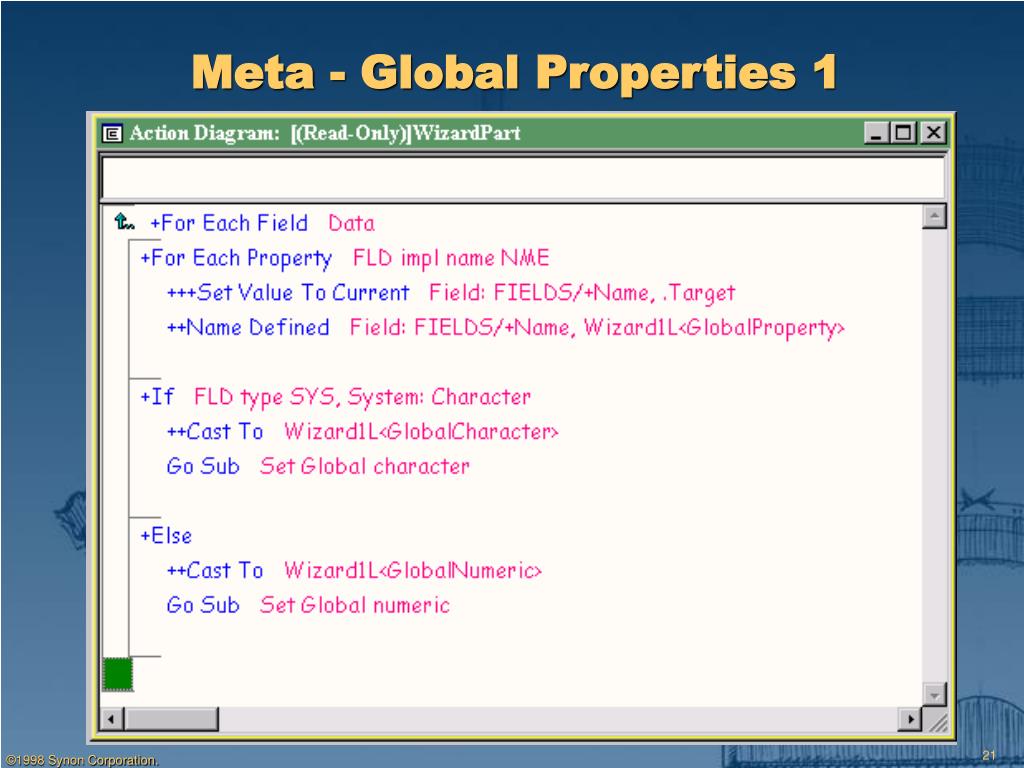
Task: Select the '++Name Defined' statement
Action: [248, 327]
